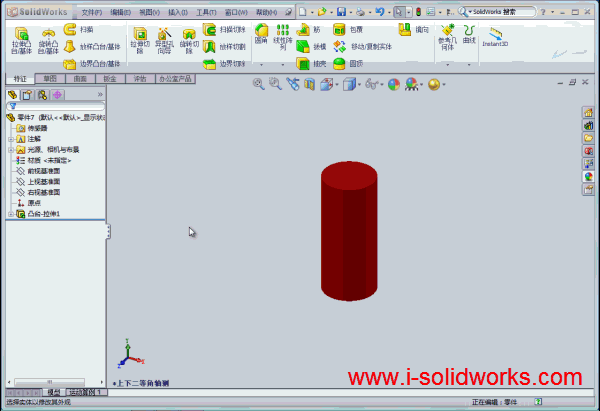Screen dimensions: 600x411
Task: Click the Save disk icon
Action: (341, 12)
